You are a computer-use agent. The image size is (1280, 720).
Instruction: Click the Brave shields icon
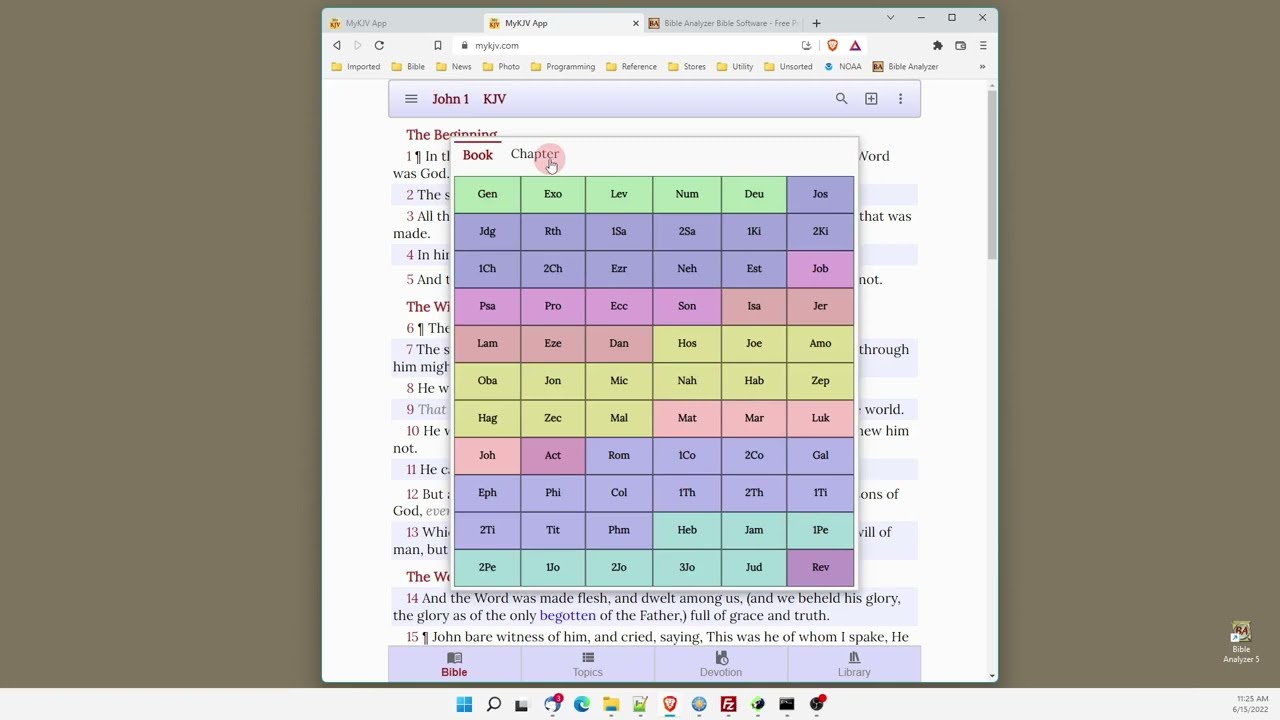pos(832,45)
